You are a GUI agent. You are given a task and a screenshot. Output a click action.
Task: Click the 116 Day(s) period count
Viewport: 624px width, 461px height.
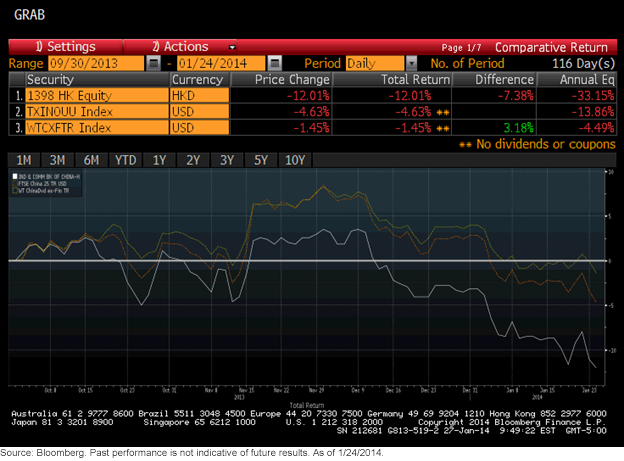(583, 63)
